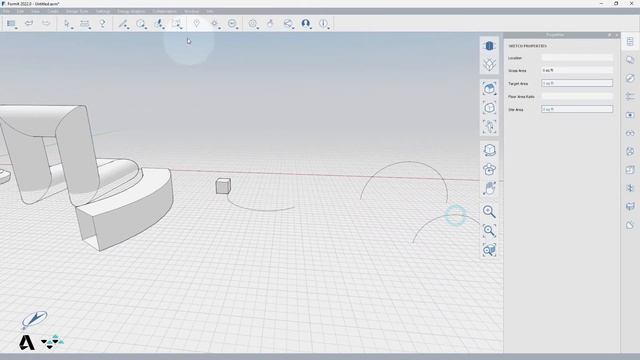Click the Undo arrow in toolbar
Viewport: 640px width, 360px height.
[x=29, y=23]
